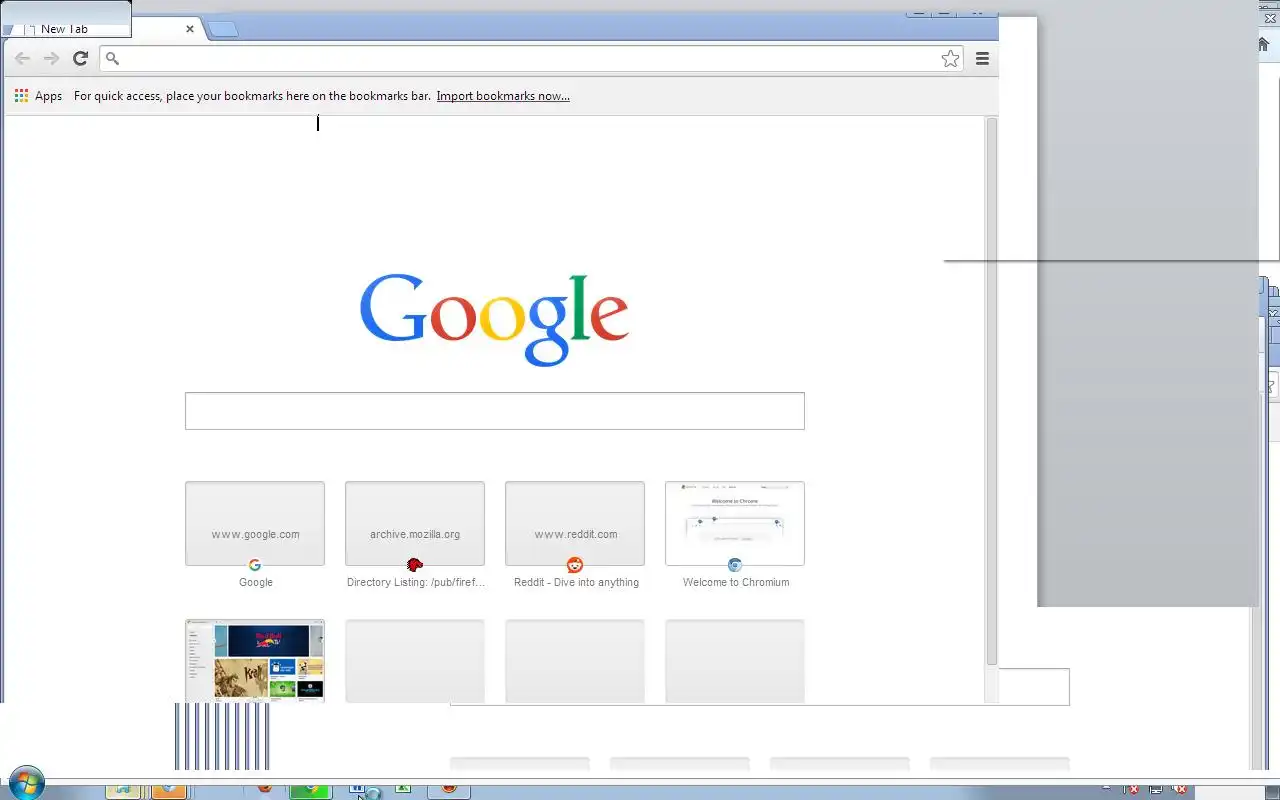
Task: Open the Windows Start menu orb
Action: tap(26, 783)
